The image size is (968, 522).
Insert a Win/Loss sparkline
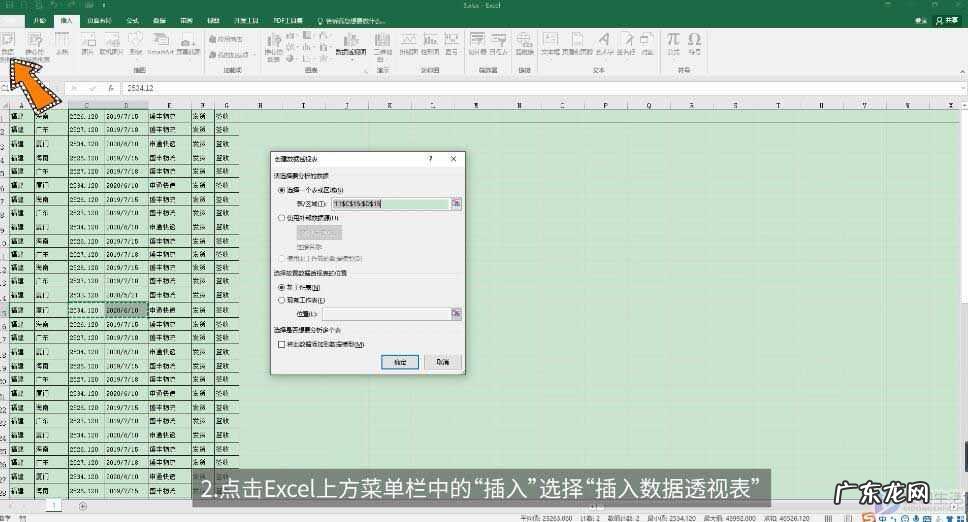point(452,44)
